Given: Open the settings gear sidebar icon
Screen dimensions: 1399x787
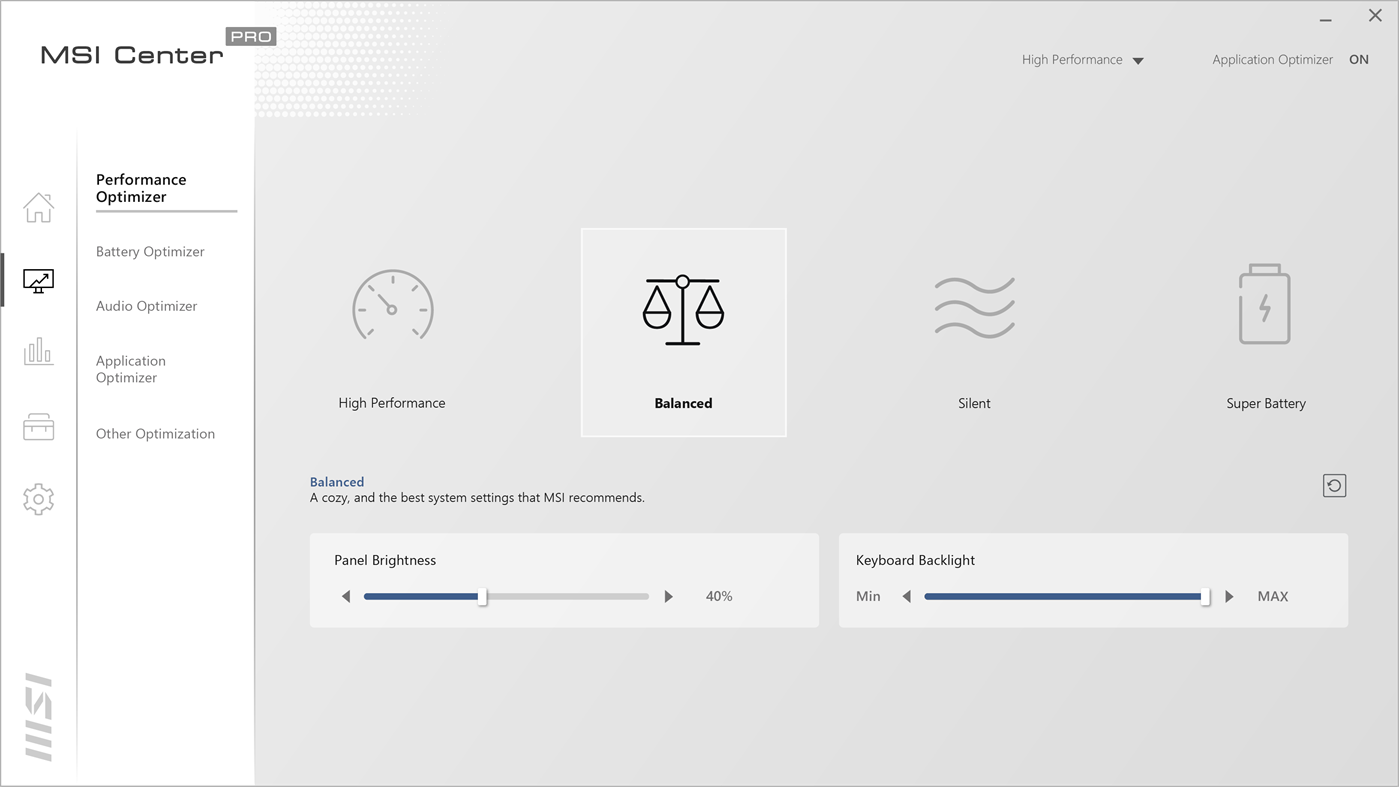Looking at the screenshot, I should (38, 499).
